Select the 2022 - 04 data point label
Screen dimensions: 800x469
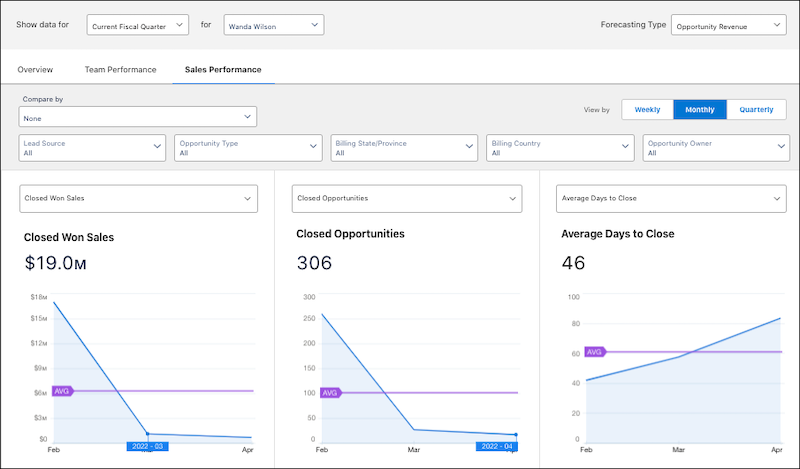[x=497, y=447]
